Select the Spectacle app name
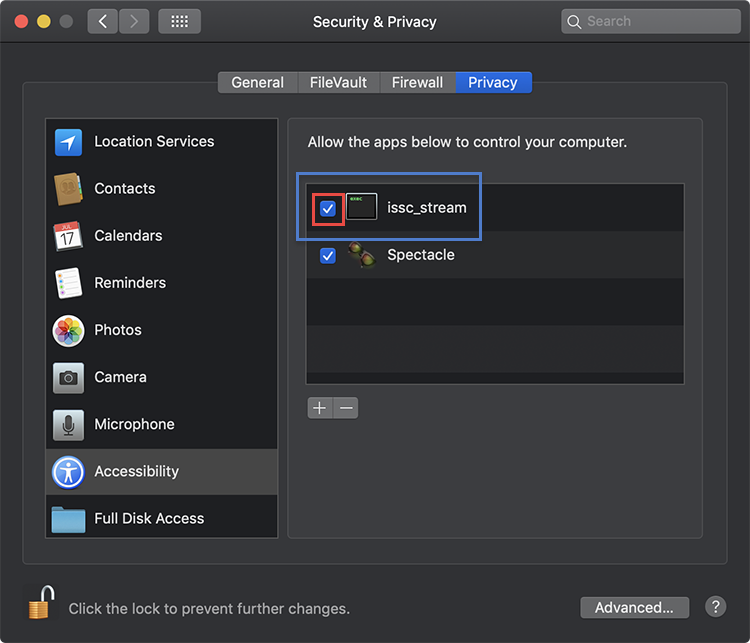The width and height of the screenshot is (750, 643). [421, 255]
